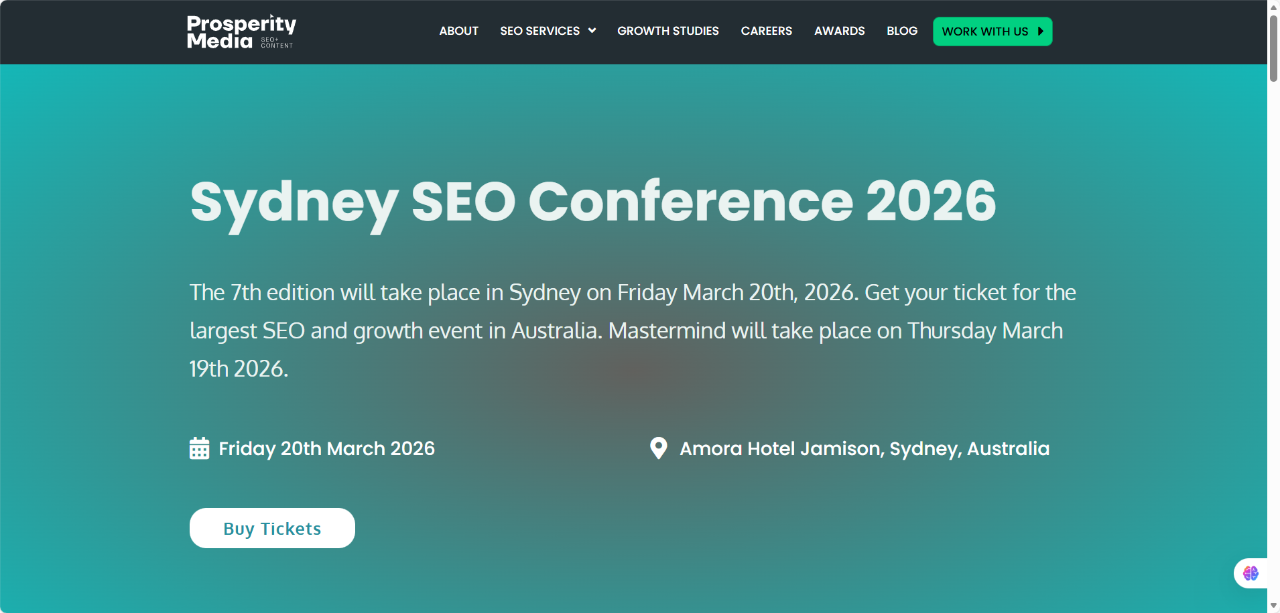Viewport: 1280px width, 613px height.
Task: Go to GROWTH STUDIES
Action: point(668,31)
